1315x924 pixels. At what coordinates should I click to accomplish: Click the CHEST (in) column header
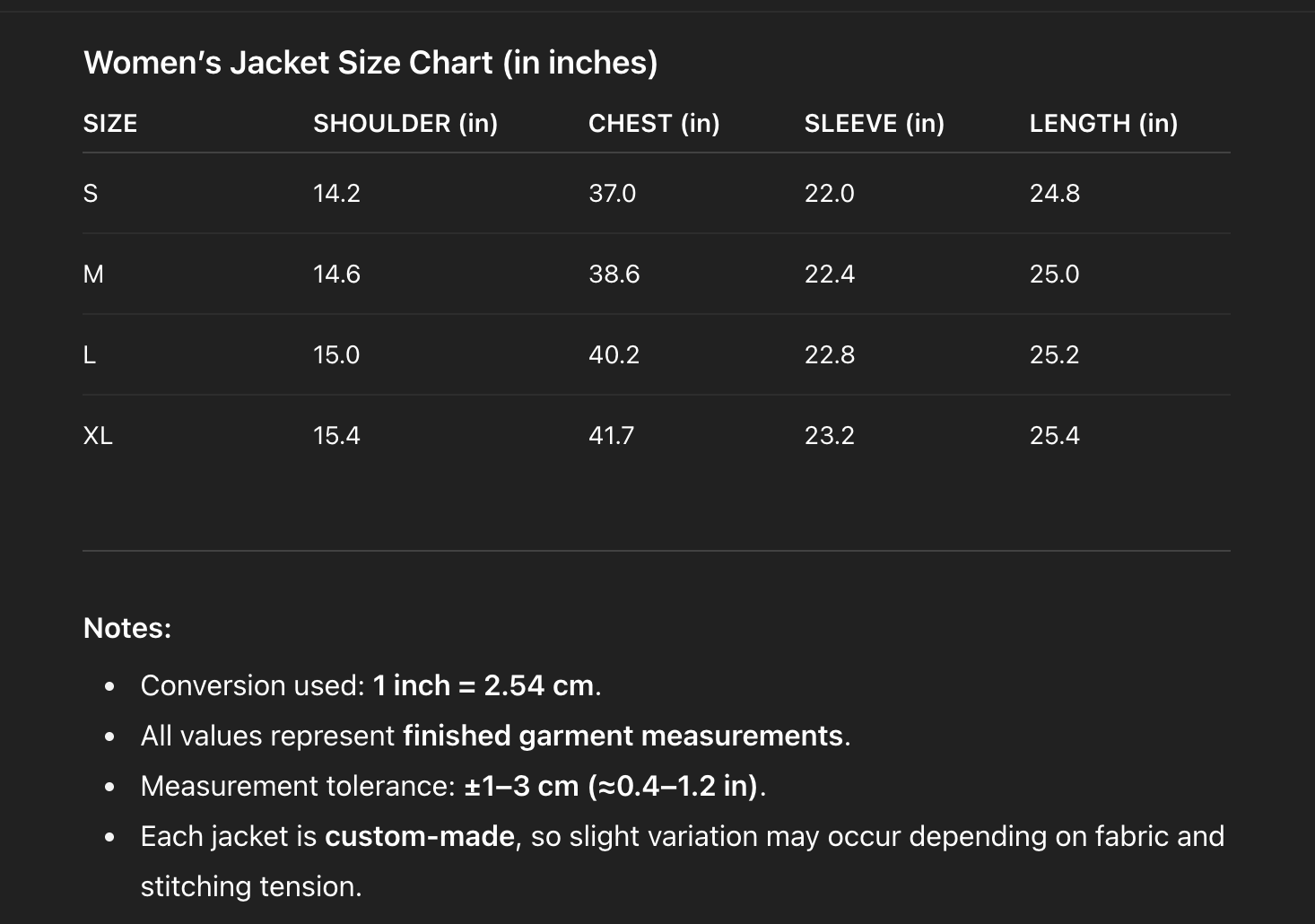(x=654, y=124)
